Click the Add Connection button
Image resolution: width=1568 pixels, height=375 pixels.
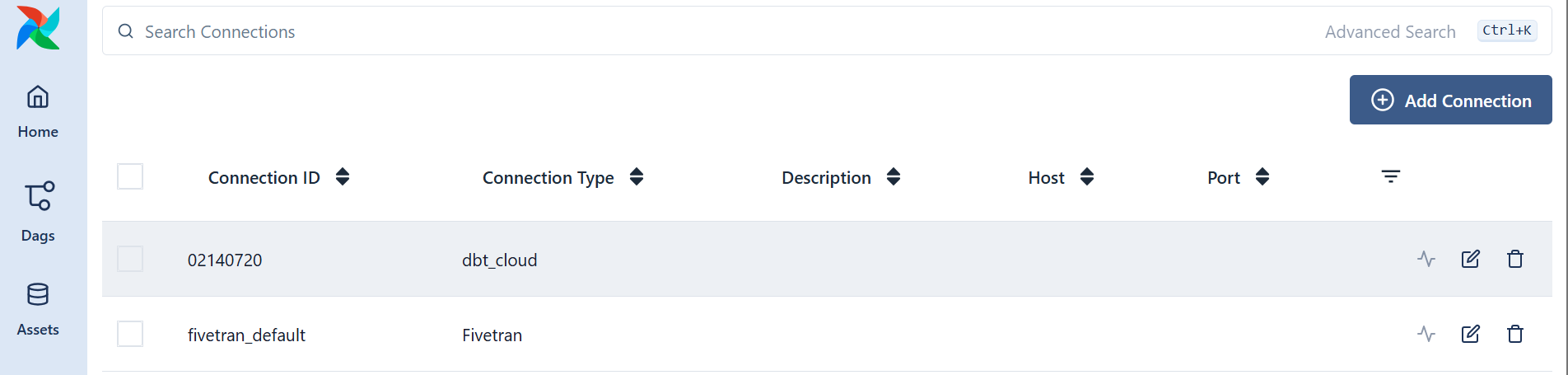1450,101
